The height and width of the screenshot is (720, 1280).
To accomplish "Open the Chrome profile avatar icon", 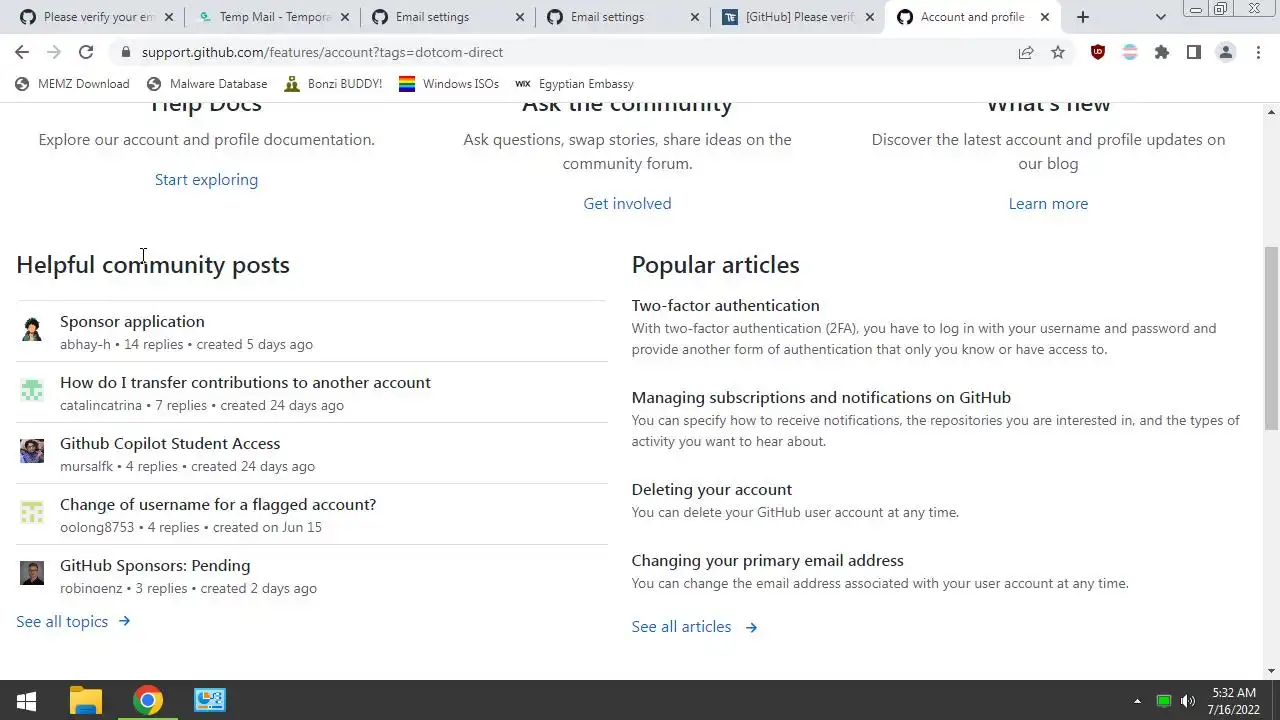I will [1226, 52].
